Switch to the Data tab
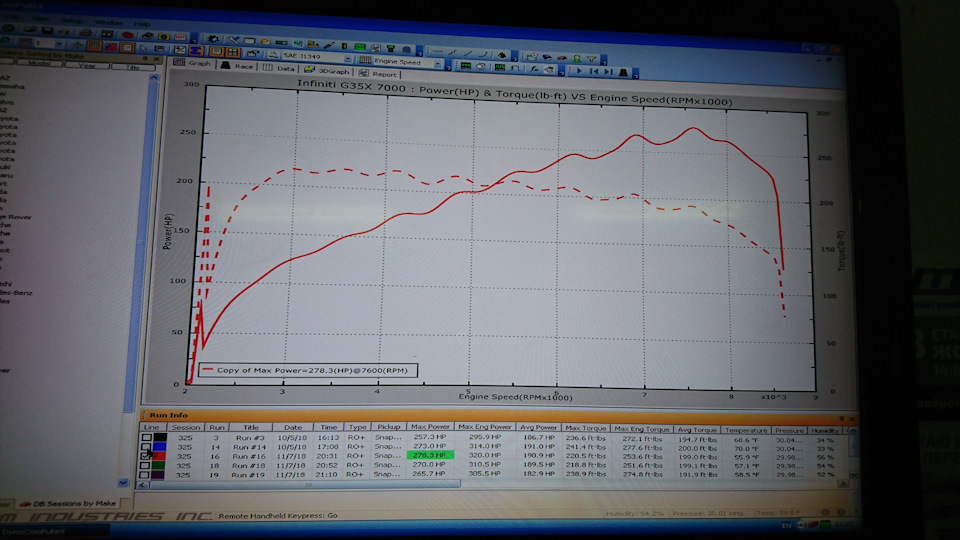The width and height of the screenshot is (960, 540). [280, 68]
